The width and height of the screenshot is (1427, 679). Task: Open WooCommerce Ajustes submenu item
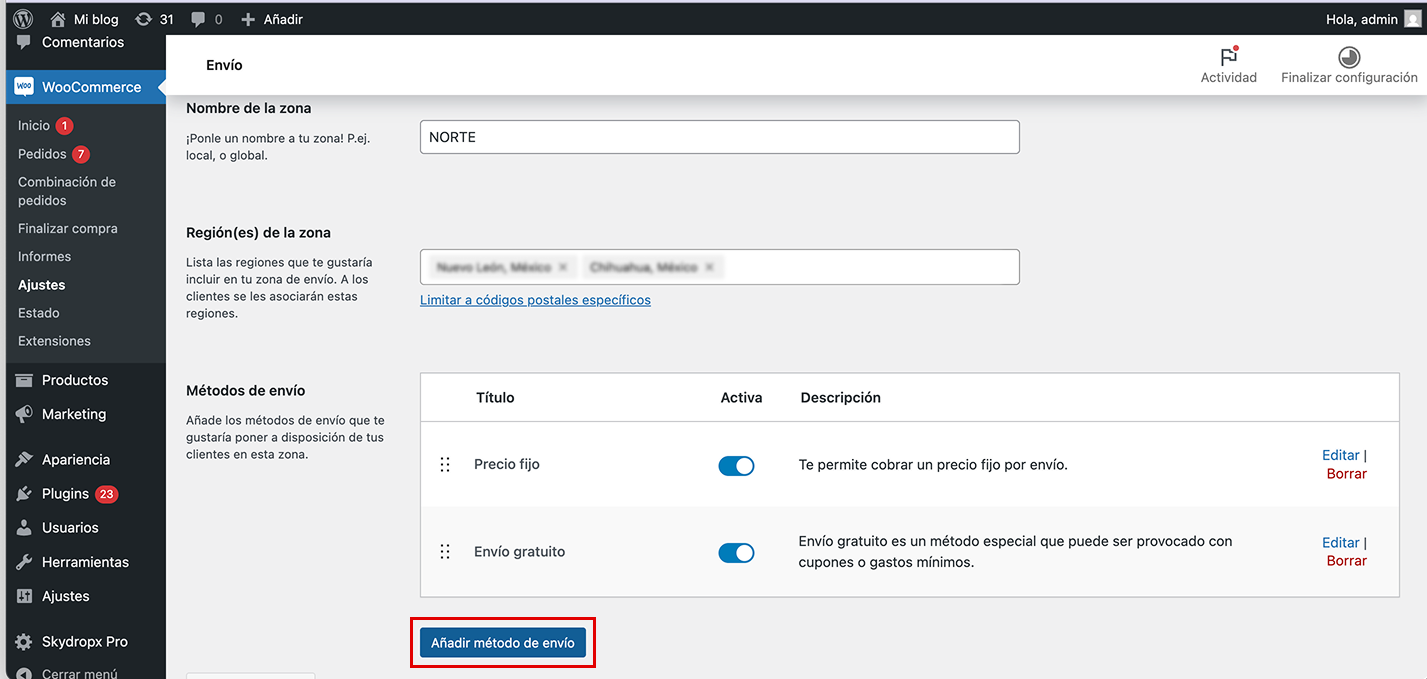(x=42, y=285)
